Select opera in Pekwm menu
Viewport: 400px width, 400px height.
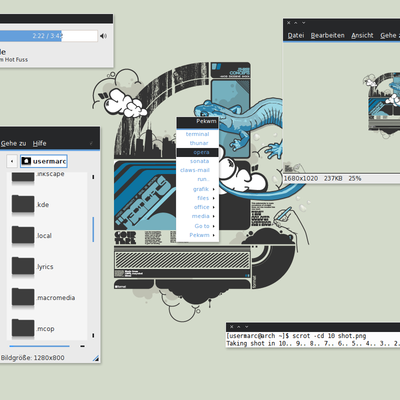(197, 152)
